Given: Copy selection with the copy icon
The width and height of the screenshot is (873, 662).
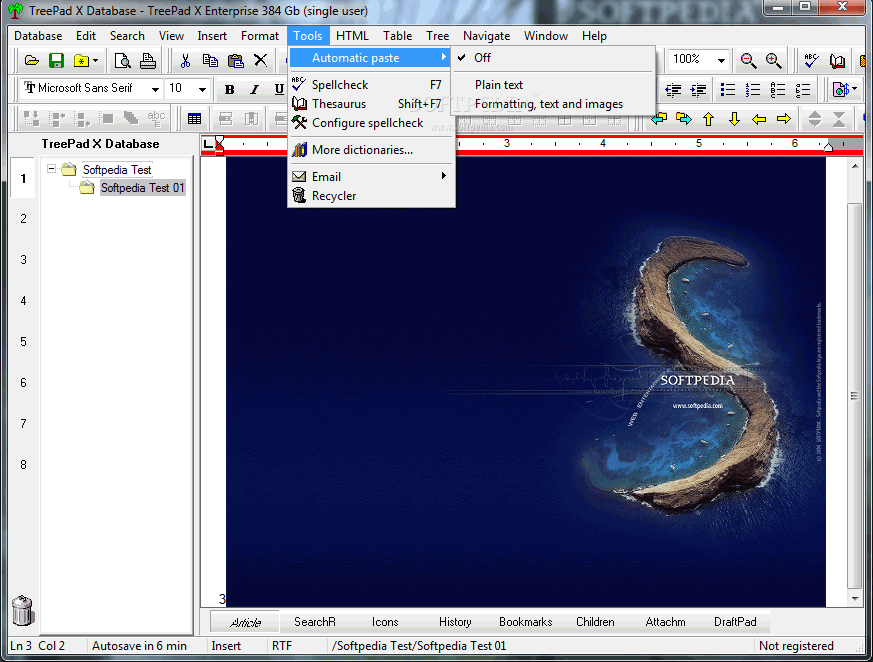Looking at the screenshot, I should [210, 60].
